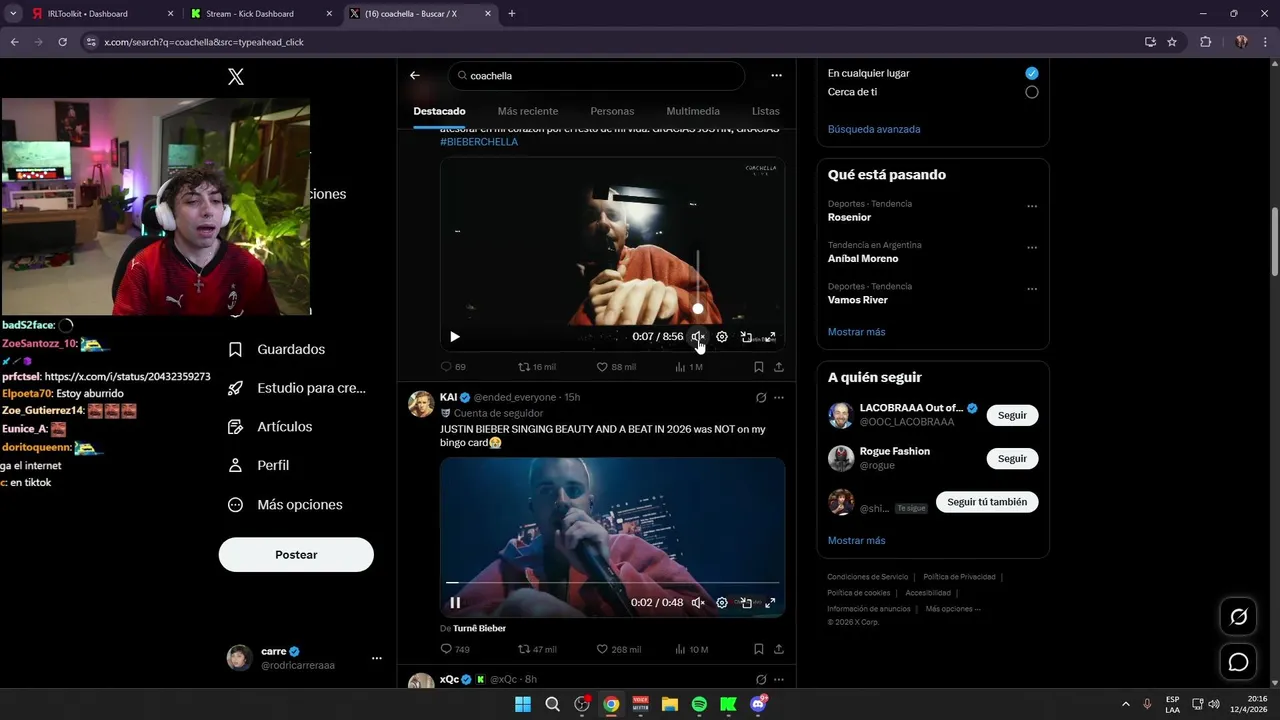The height and width of the screenshot is (720, 1280).
Task: Select 'Cerca de ti' radio option
Action: (1032, 92)
